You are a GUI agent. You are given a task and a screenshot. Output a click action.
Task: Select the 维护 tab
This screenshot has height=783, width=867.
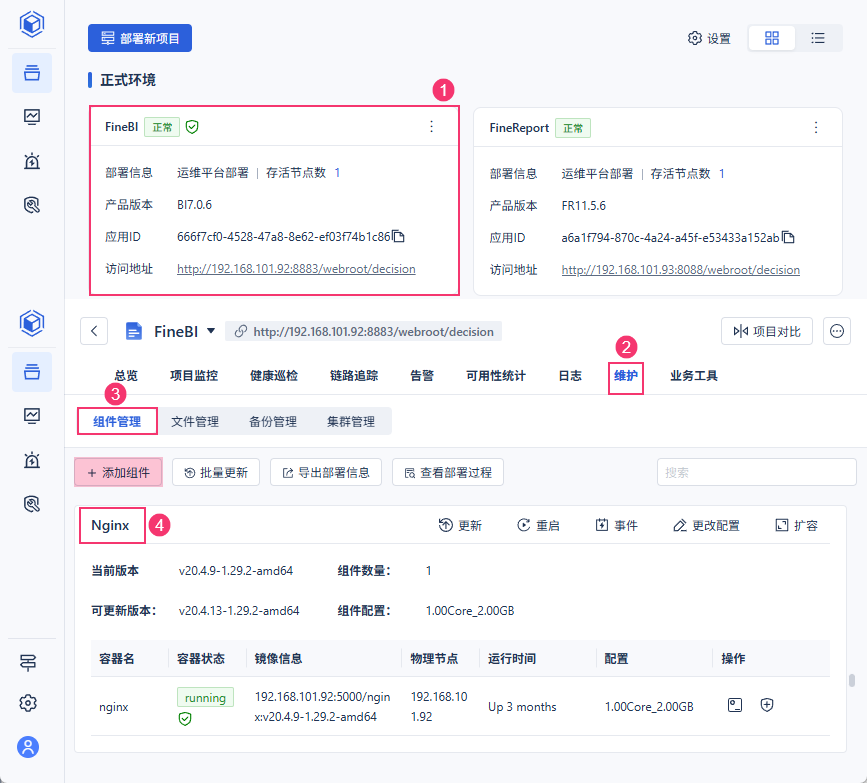626,376
